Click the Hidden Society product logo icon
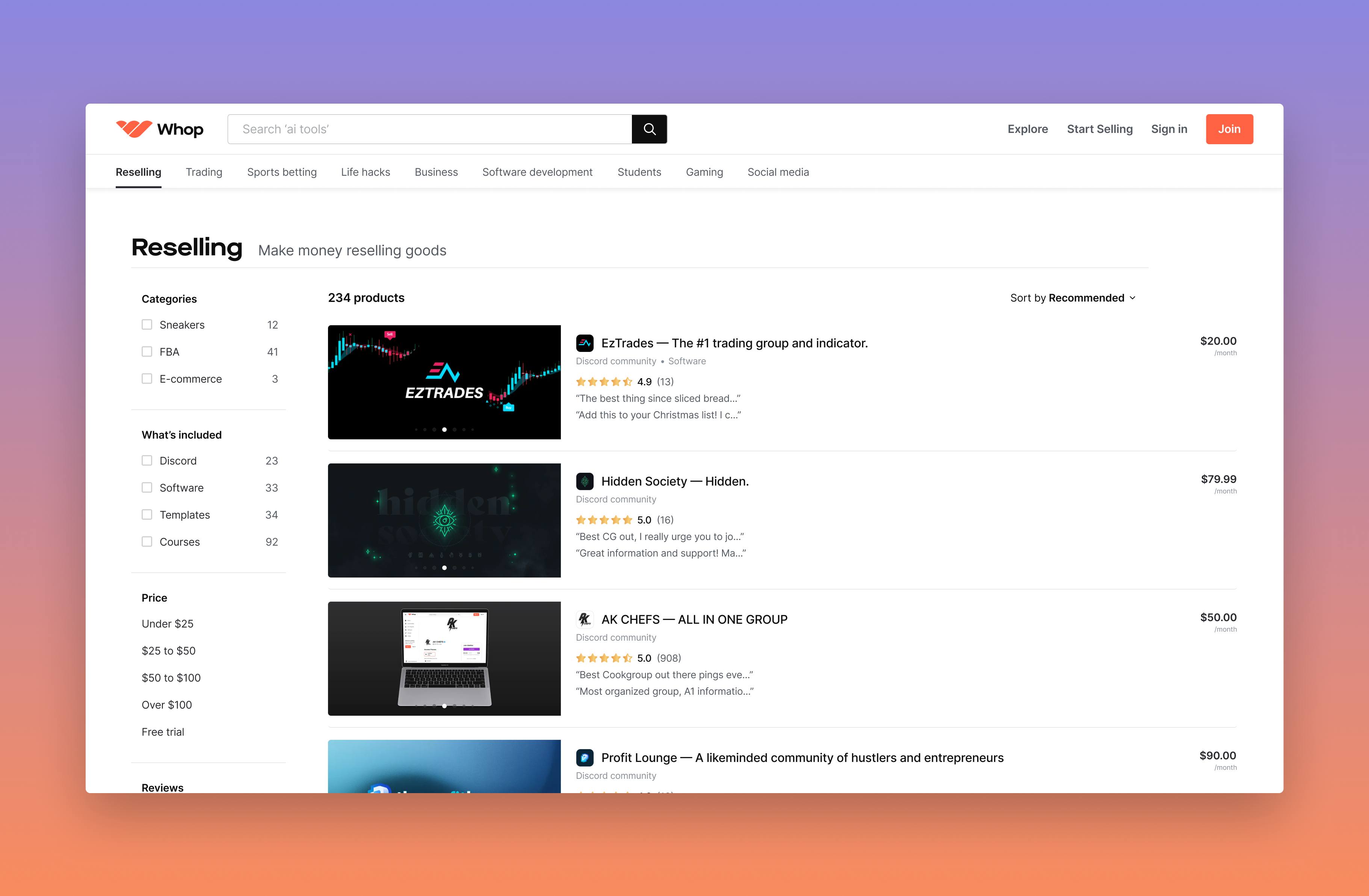Viewport: 1369px width, 896px height. (x=585, y=481)
